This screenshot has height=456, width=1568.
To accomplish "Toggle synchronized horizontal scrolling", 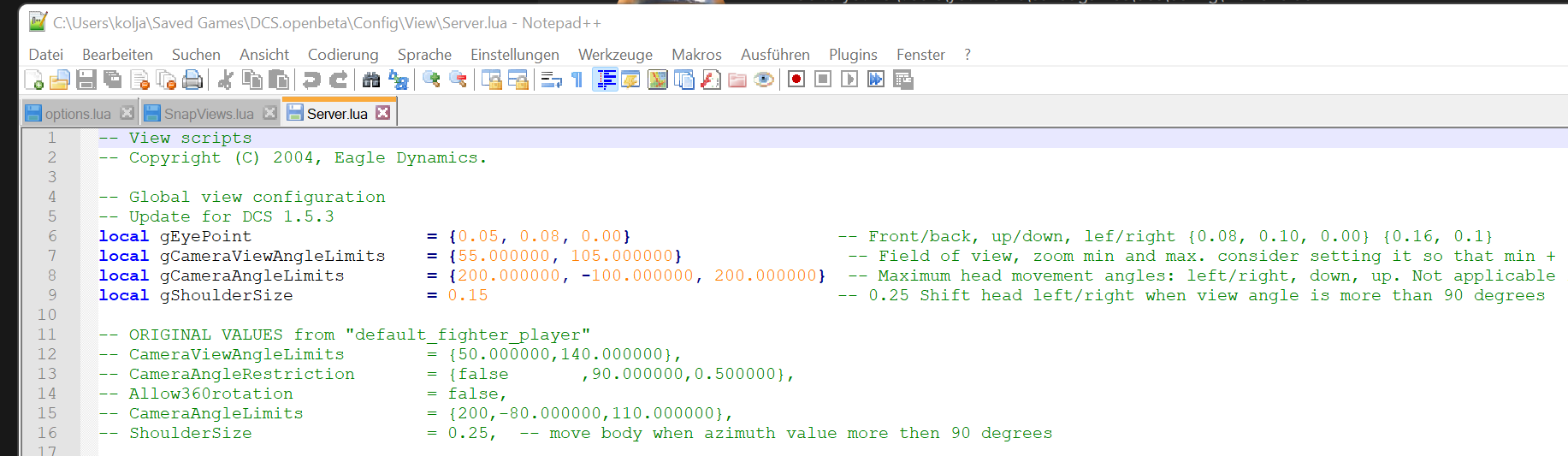I will point(518,80).
